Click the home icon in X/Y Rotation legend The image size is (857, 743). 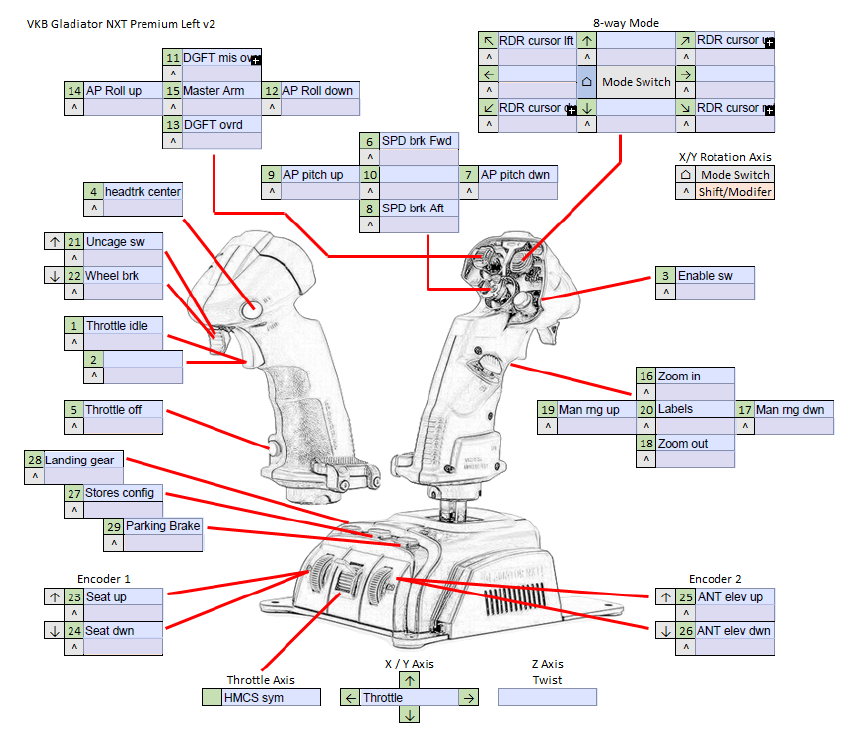(686, 175)
